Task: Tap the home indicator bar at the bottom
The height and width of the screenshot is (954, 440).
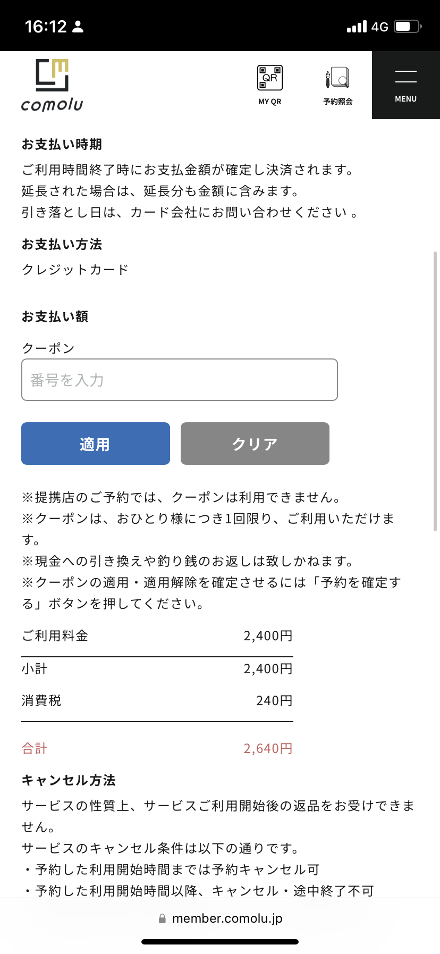Action: click(x=220, y=942)
